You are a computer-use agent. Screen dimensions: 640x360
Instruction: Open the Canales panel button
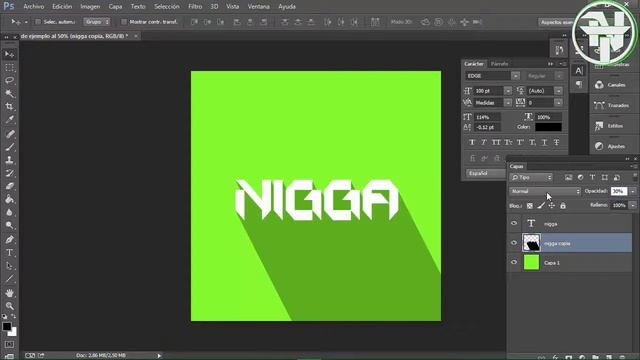pyautogui.click(x=612, y=85)
